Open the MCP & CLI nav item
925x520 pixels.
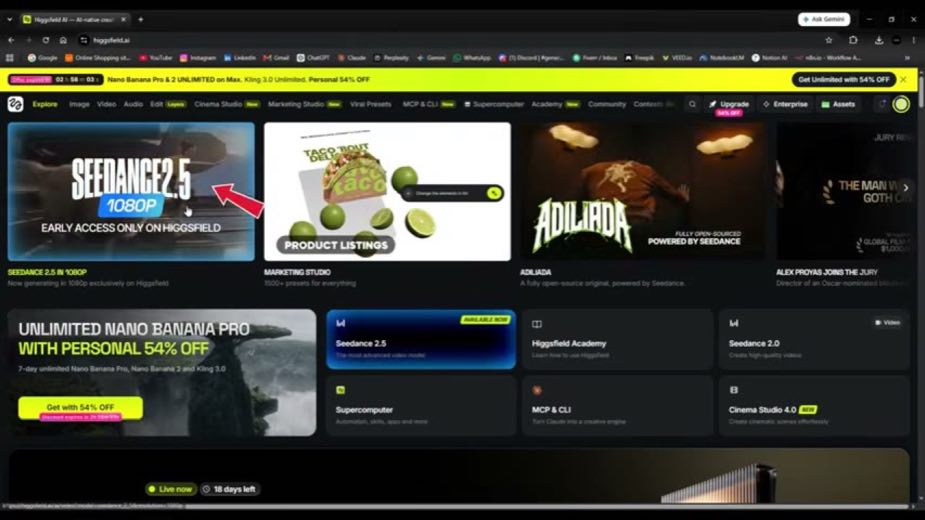point(429,104)
